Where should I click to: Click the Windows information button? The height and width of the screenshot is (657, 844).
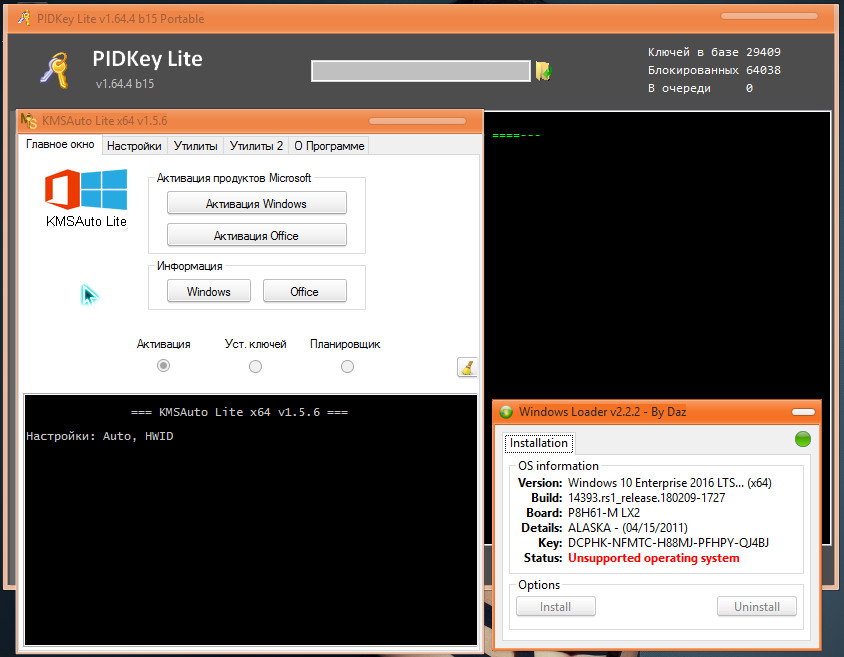pyautogui.click(x=208, y=292)
